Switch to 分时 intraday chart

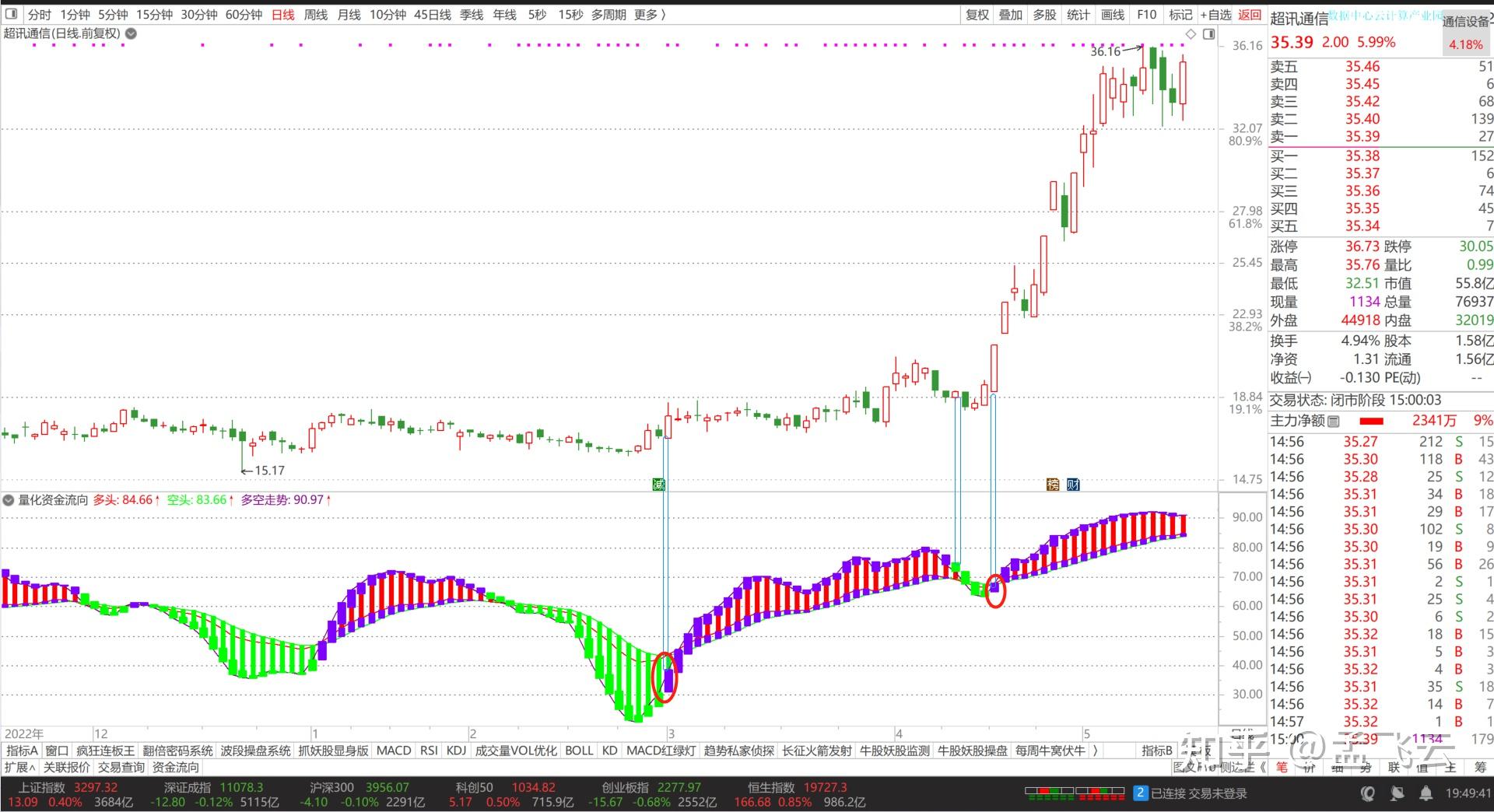pos(39,15)
